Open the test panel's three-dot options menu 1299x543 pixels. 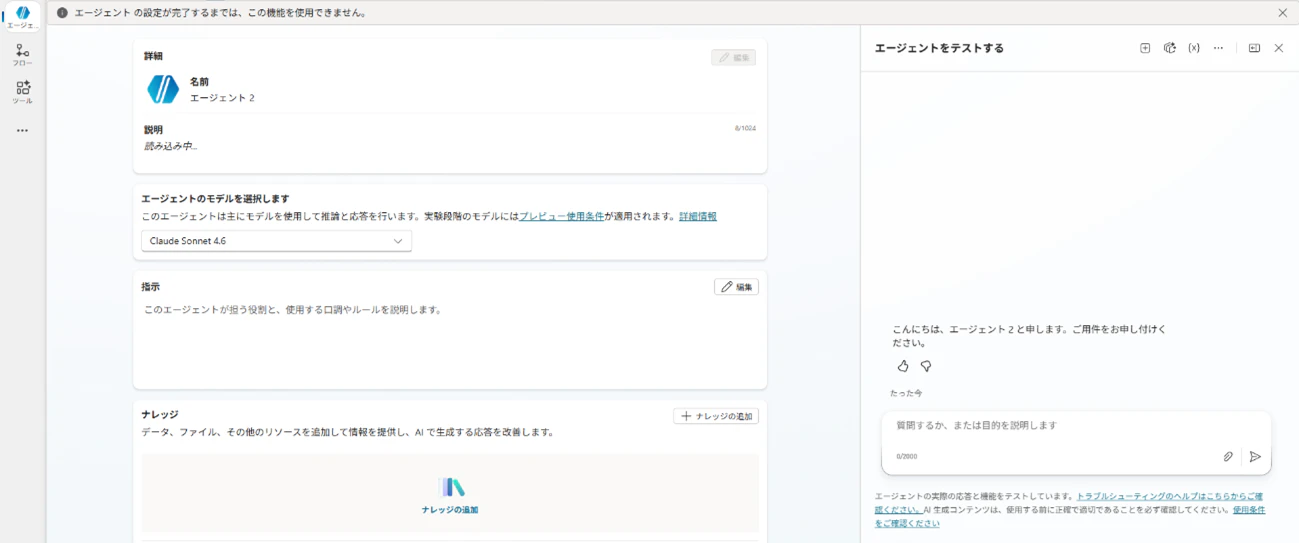click(x=1218, y=48)
